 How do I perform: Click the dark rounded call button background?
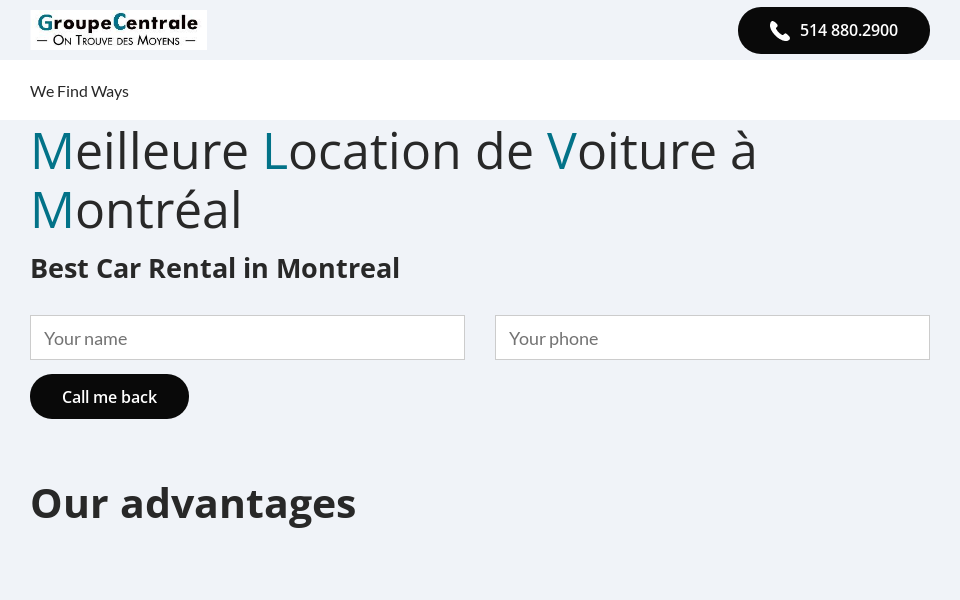coord(834,30)
